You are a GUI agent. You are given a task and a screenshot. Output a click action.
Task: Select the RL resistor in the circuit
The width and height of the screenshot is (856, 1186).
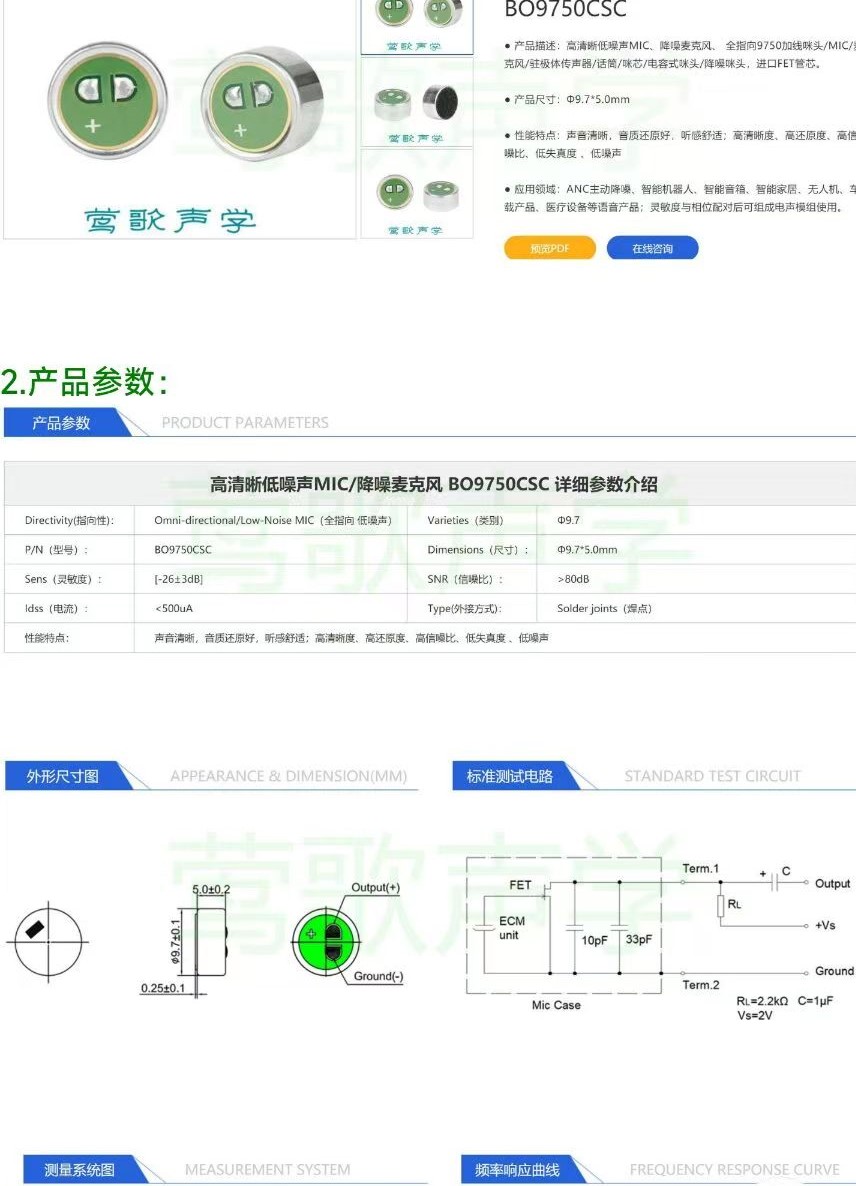coord(720,904)
